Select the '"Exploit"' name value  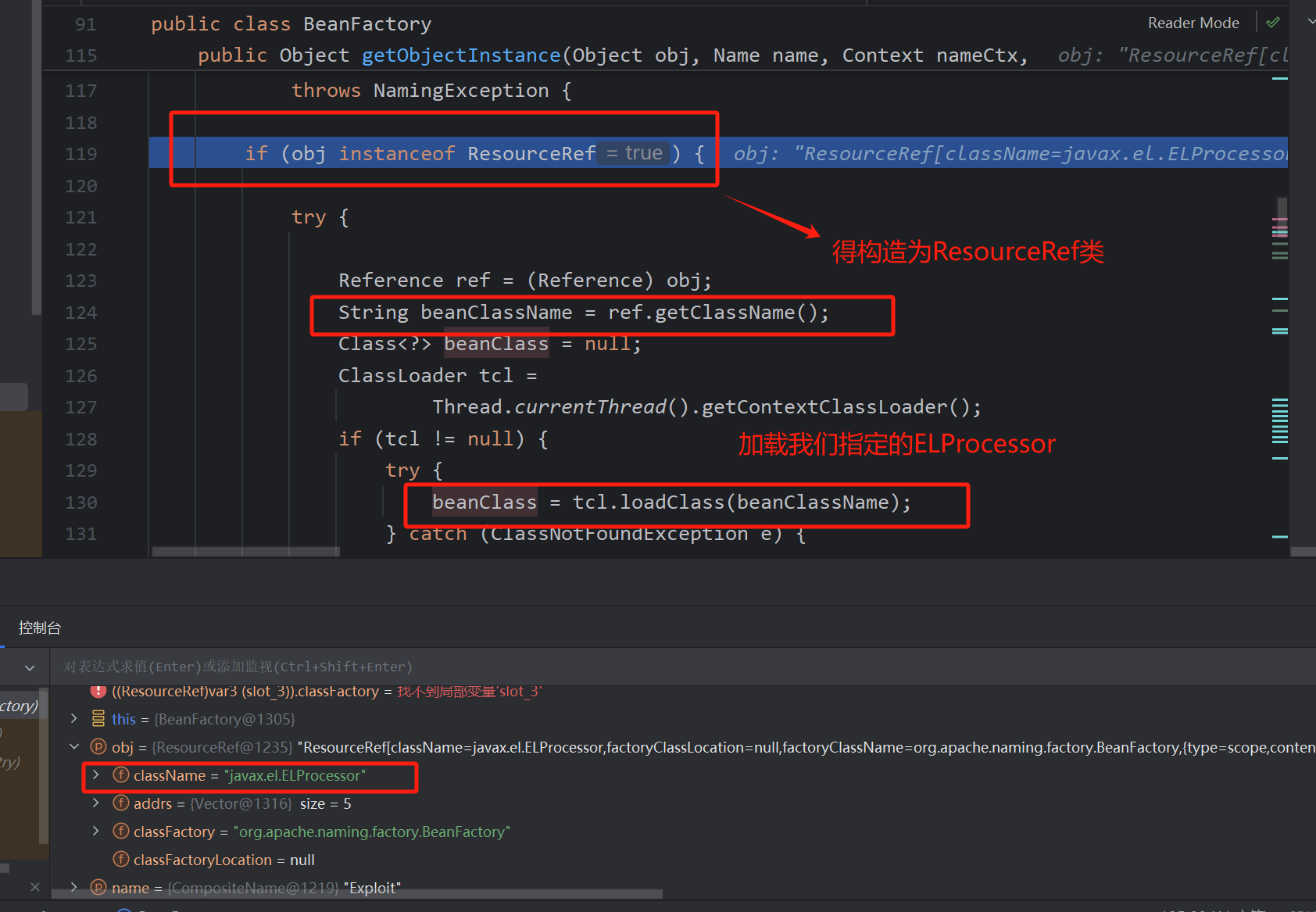click(372, 888)
